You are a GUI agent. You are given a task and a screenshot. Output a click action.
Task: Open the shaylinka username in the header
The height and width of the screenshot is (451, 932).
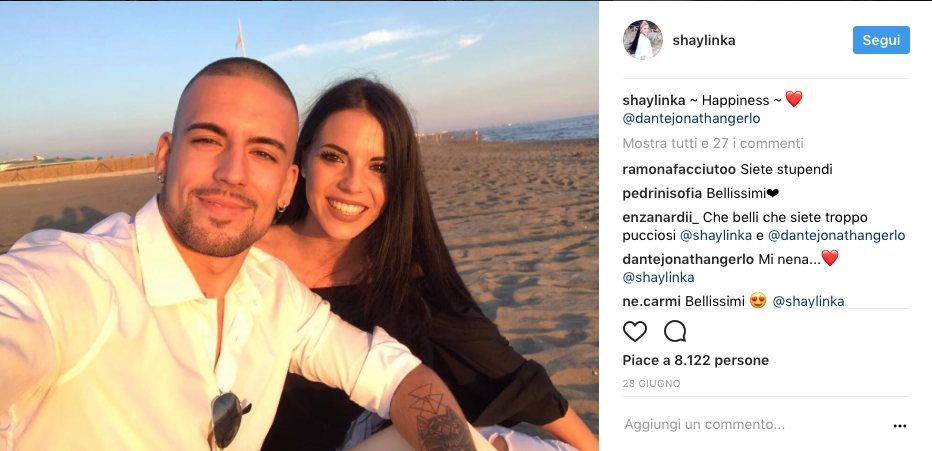[704, 40]
